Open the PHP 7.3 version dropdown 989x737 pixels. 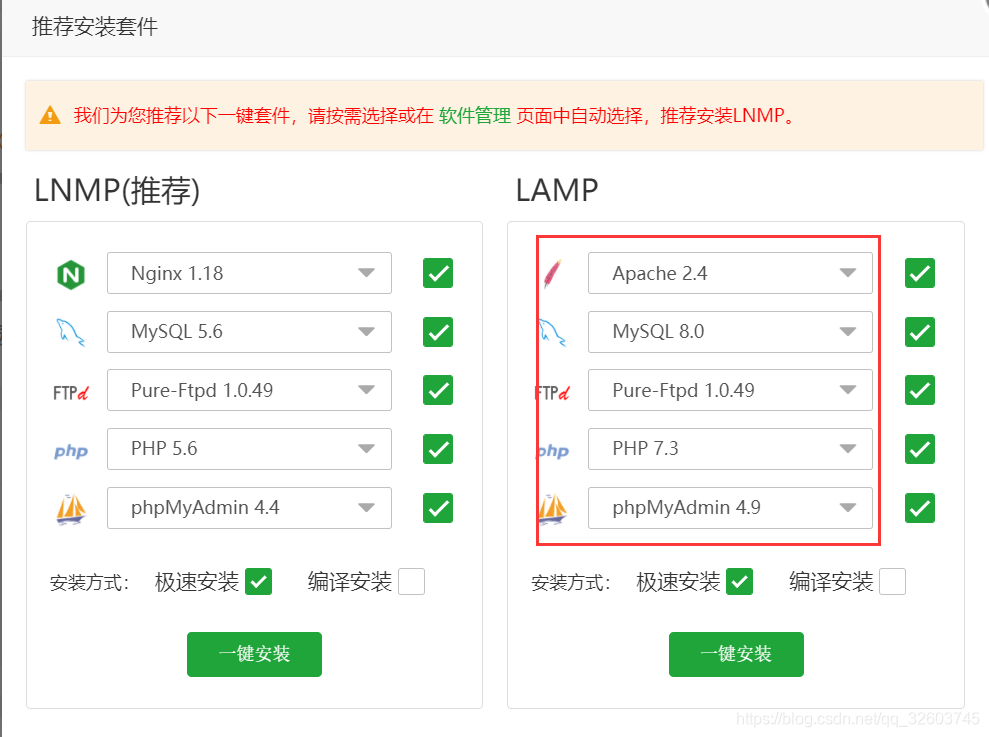730,449
